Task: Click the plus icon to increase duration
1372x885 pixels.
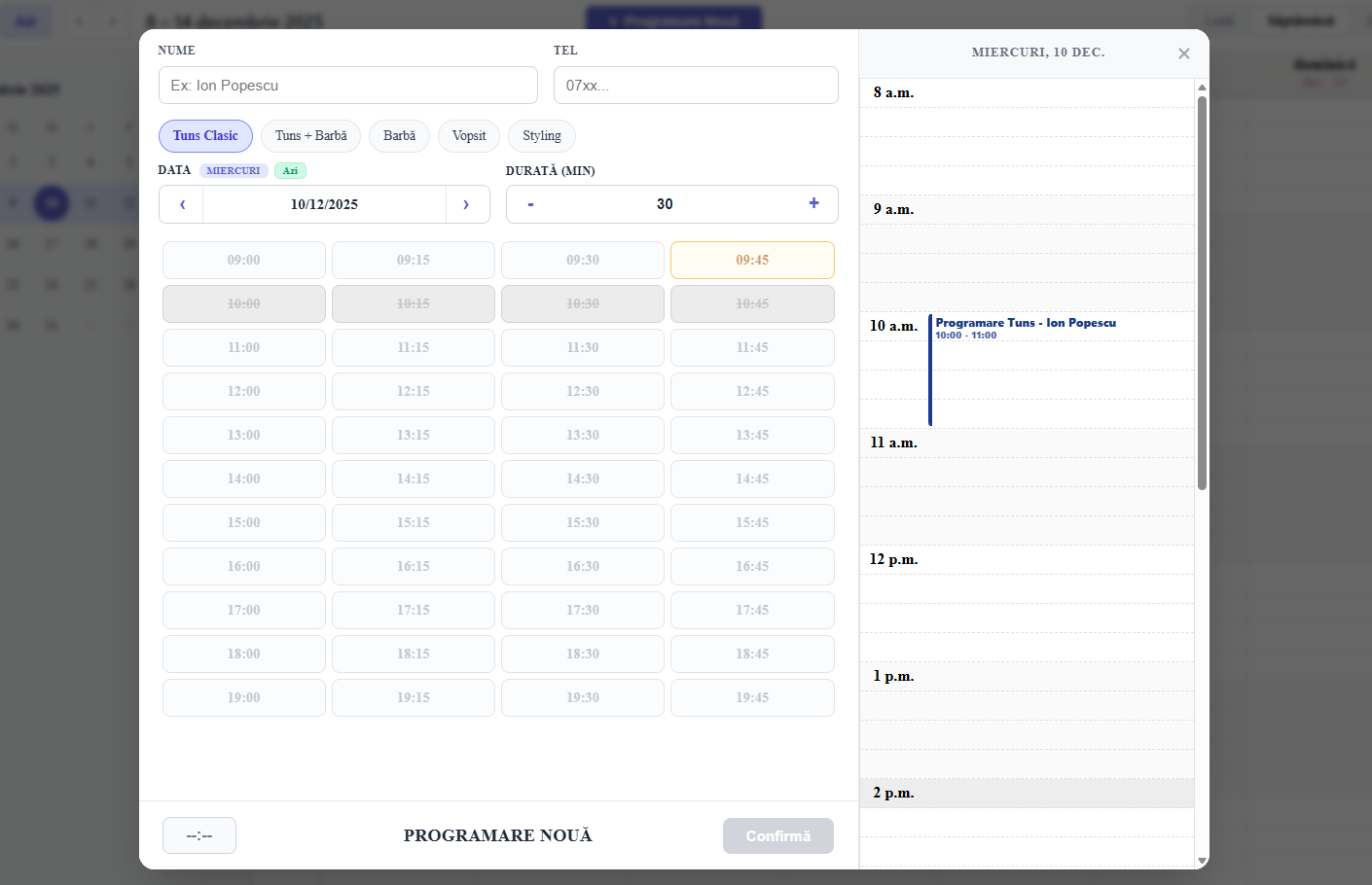Action: pyautogui.click(x=813, y=203)
